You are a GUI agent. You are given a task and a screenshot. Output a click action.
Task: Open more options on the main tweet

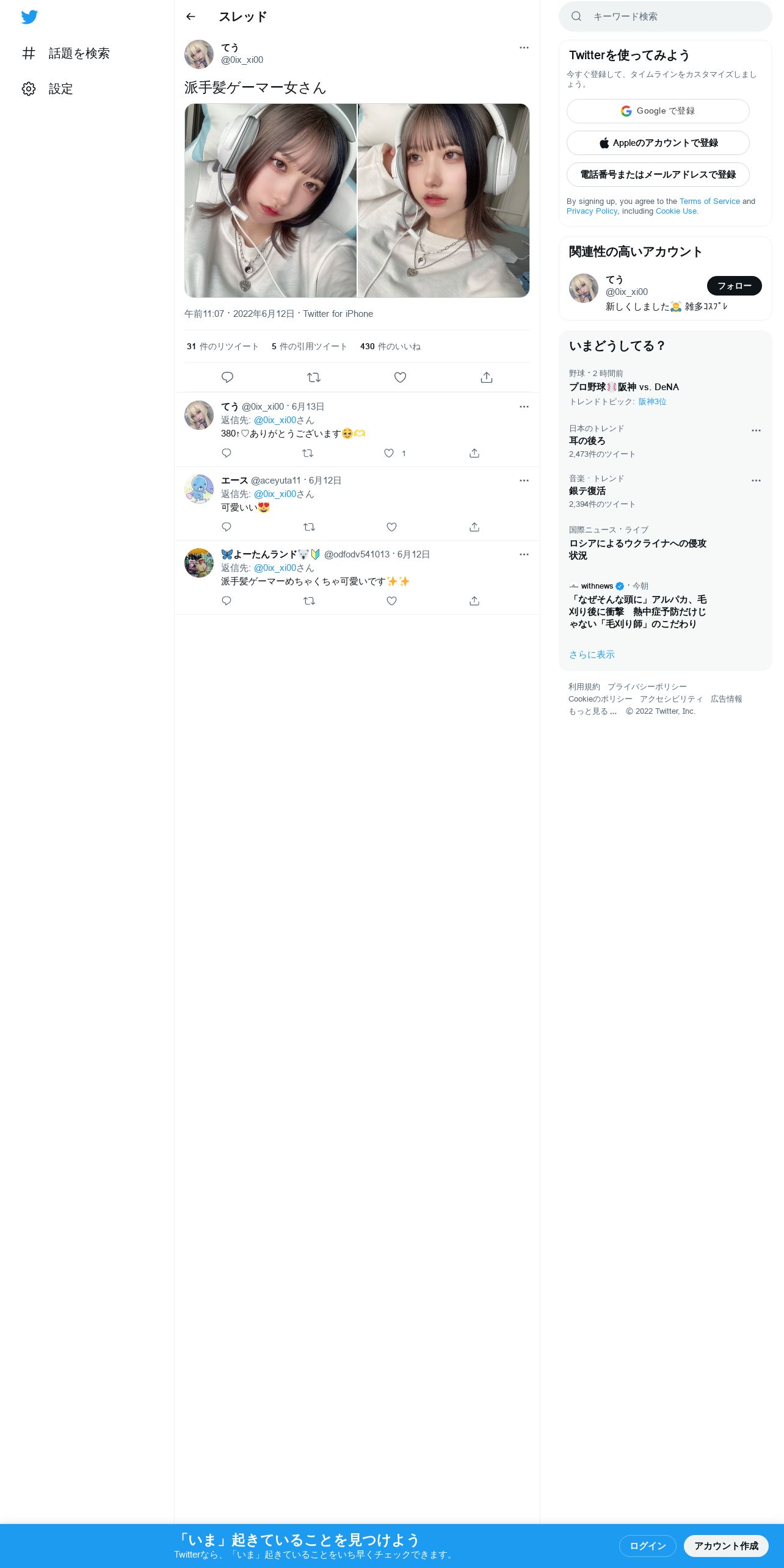point(524,48)
